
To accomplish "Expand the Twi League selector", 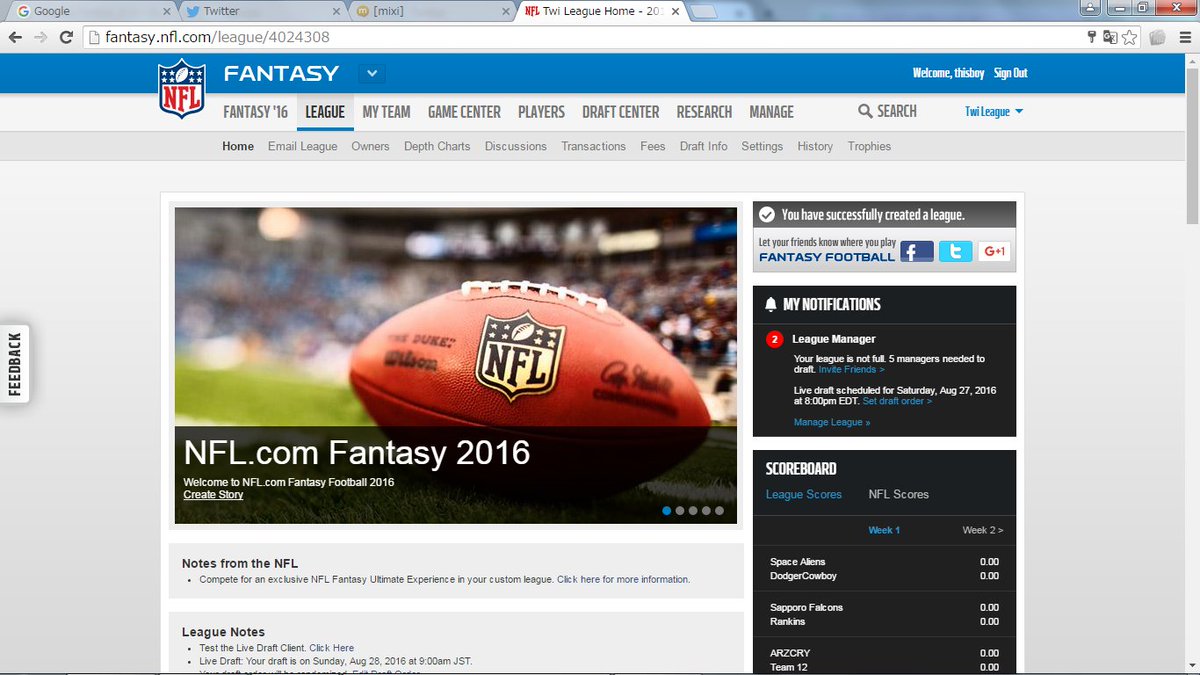I will pos(994,112).
